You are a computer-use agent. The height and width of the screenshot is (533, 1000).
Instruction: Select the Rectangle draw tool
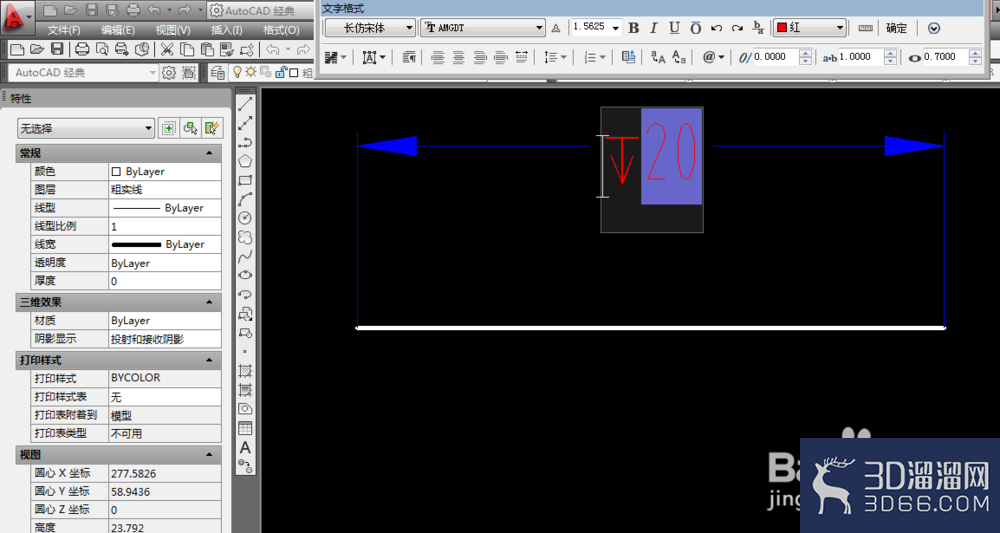pyautogui.click(x=246, y=180)
